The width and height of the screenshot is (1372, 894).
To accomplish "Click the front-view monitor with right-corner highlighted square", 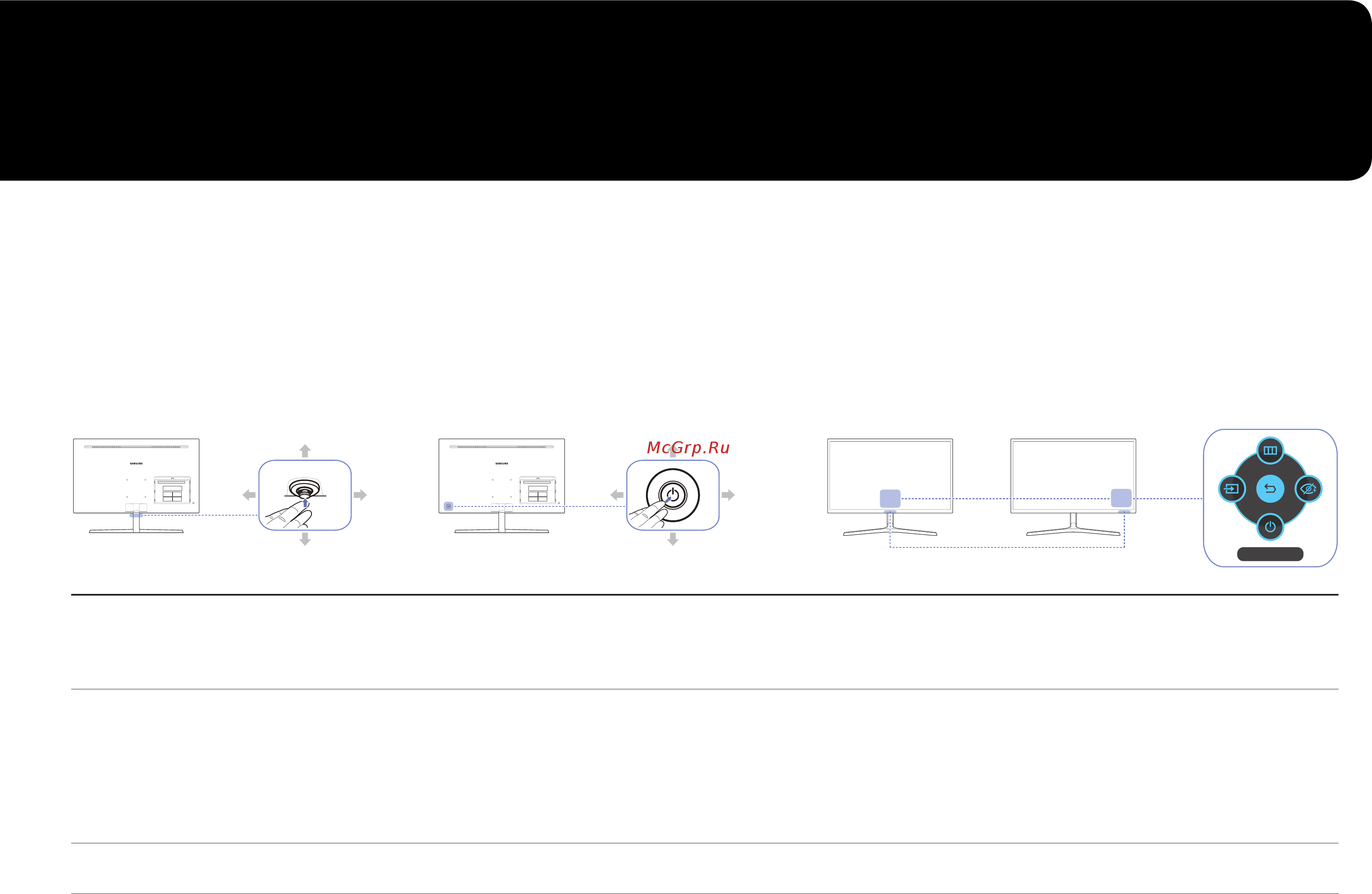I will [x=1073, y=487].
